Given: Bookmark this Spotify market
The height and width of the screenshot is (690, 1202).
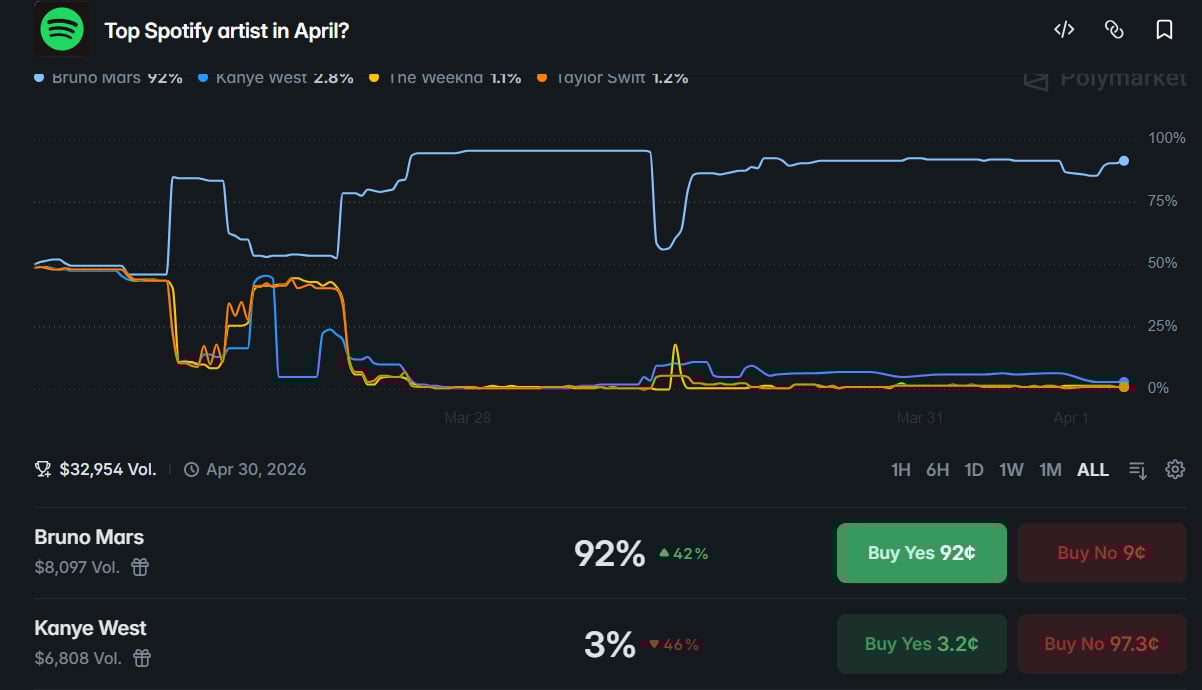Looking at the screenshot, I should pos(1164,30).
